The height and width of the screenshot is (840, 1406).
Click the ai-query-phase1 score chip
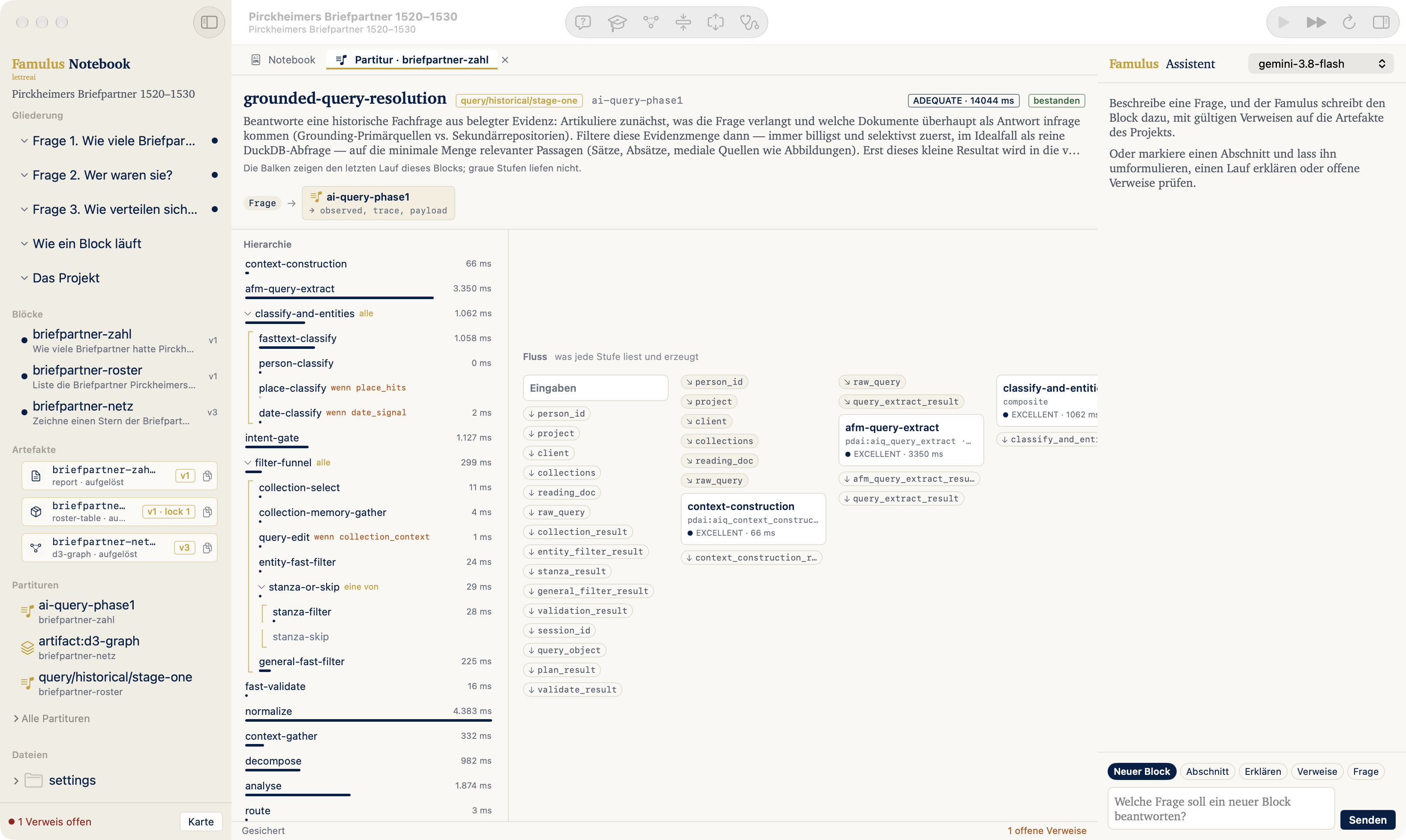click(x=378, y=203)
